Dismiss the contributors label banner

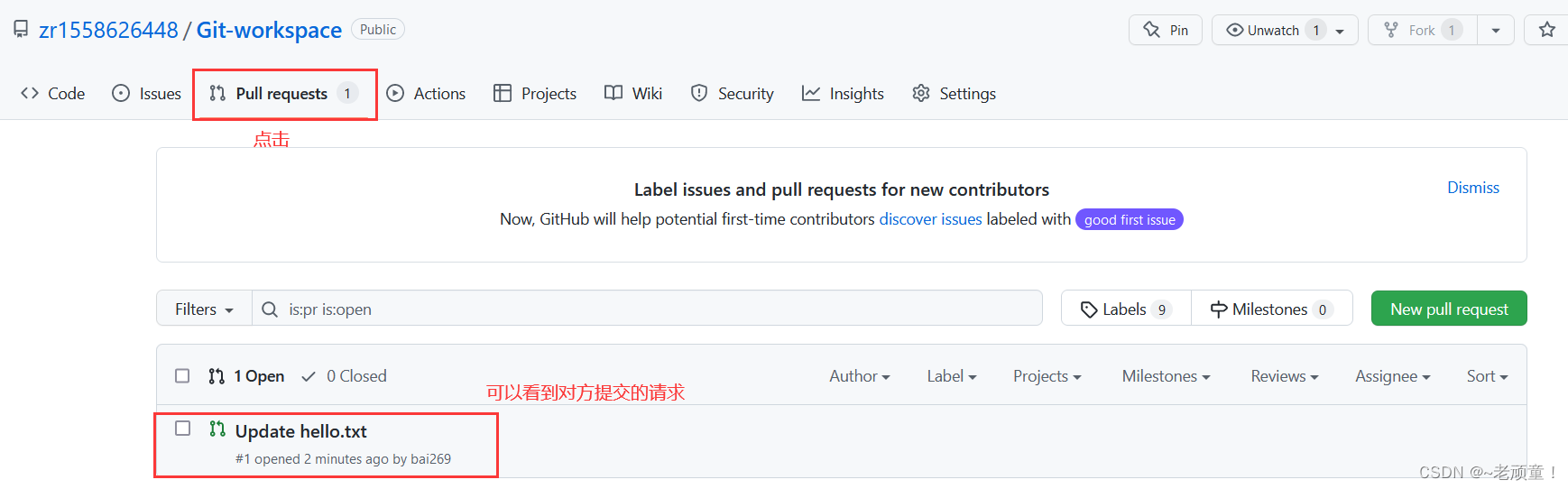coord(1473,188)
